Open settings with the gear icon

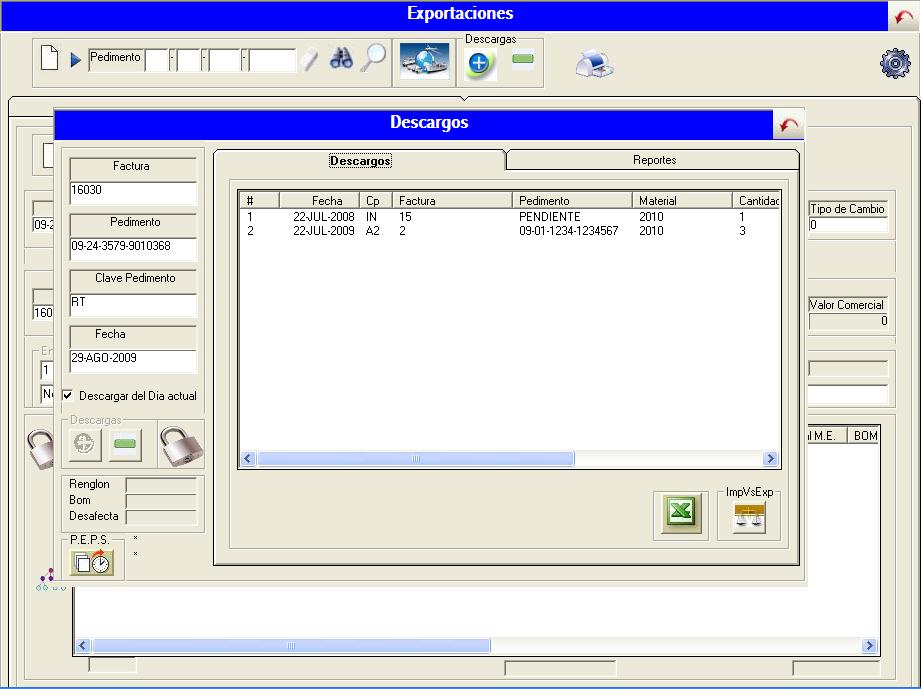(x=895, y=63)
